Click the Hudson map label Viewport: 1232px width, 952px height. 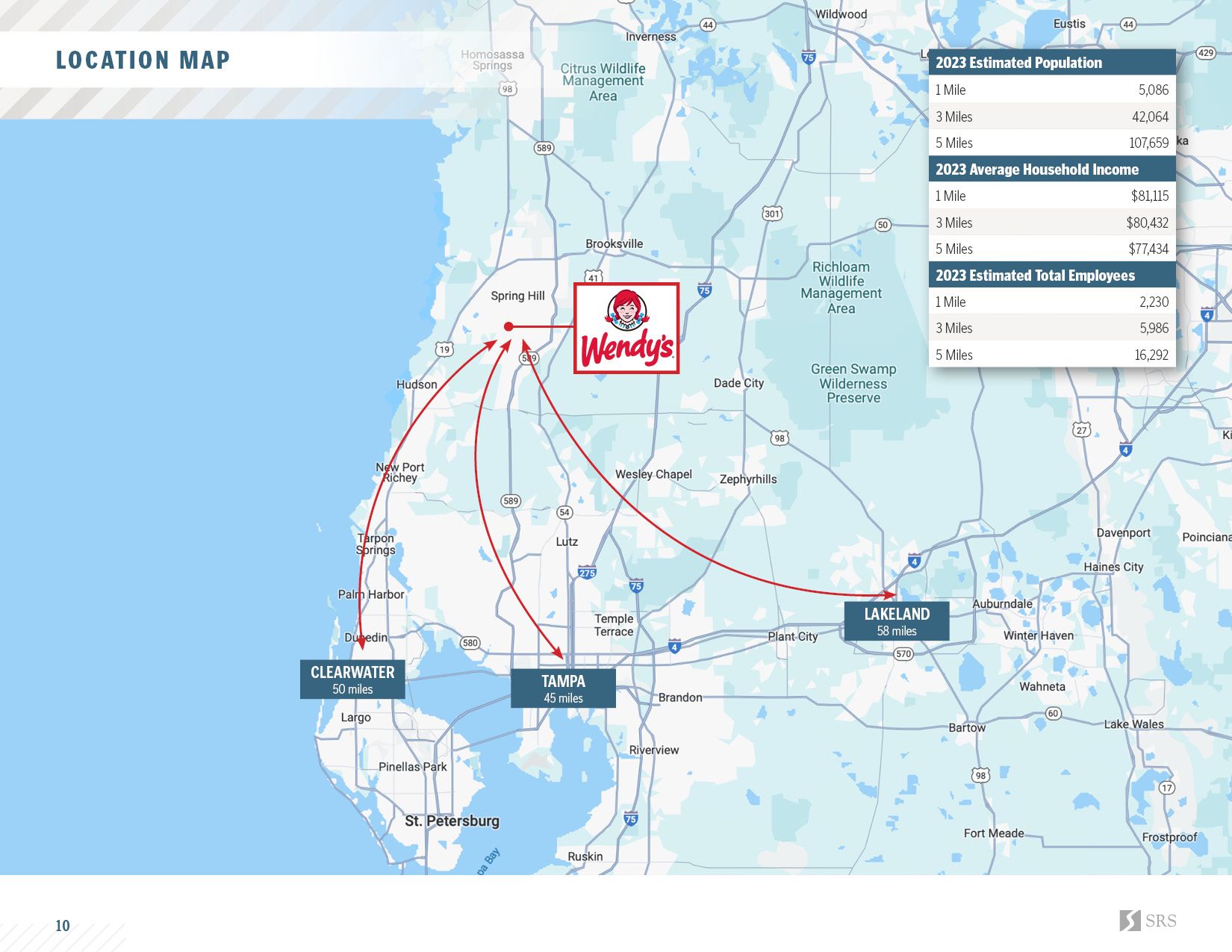(417, 385)
